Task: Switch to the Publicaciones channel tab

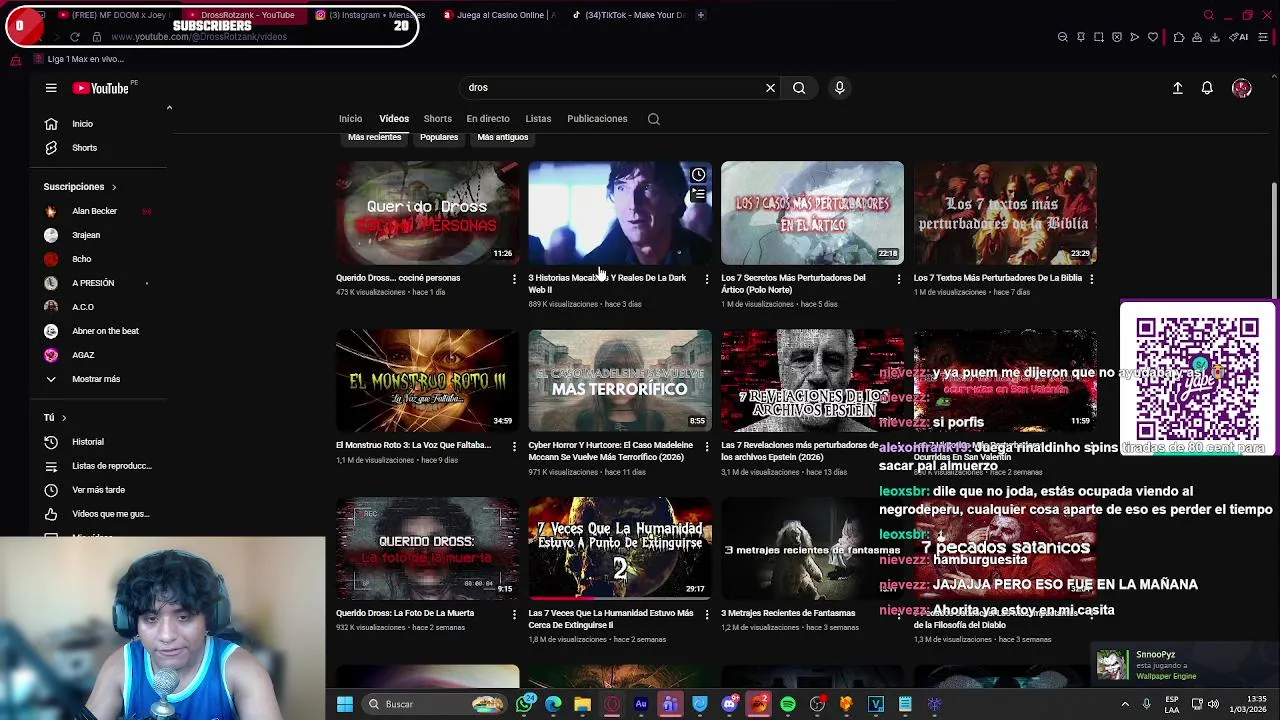Action: coord(597,119)
